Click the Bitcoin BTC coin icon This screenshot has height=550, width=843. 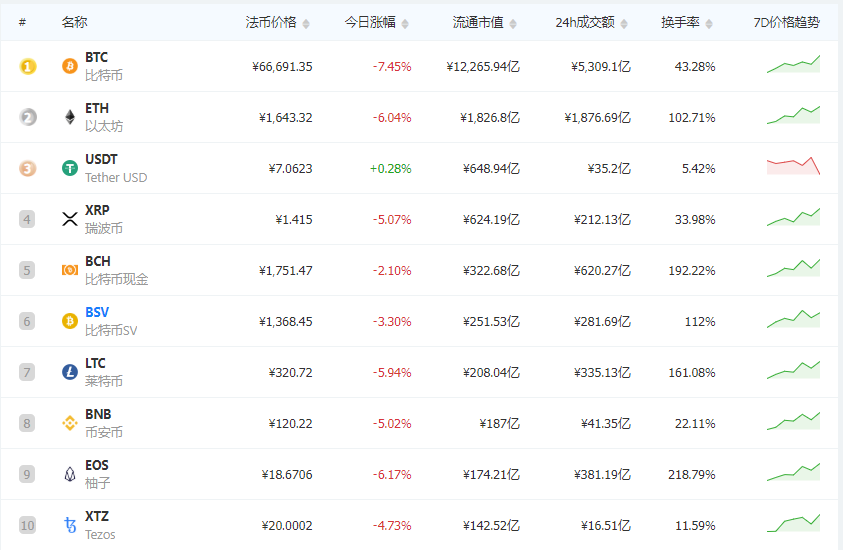70,66
